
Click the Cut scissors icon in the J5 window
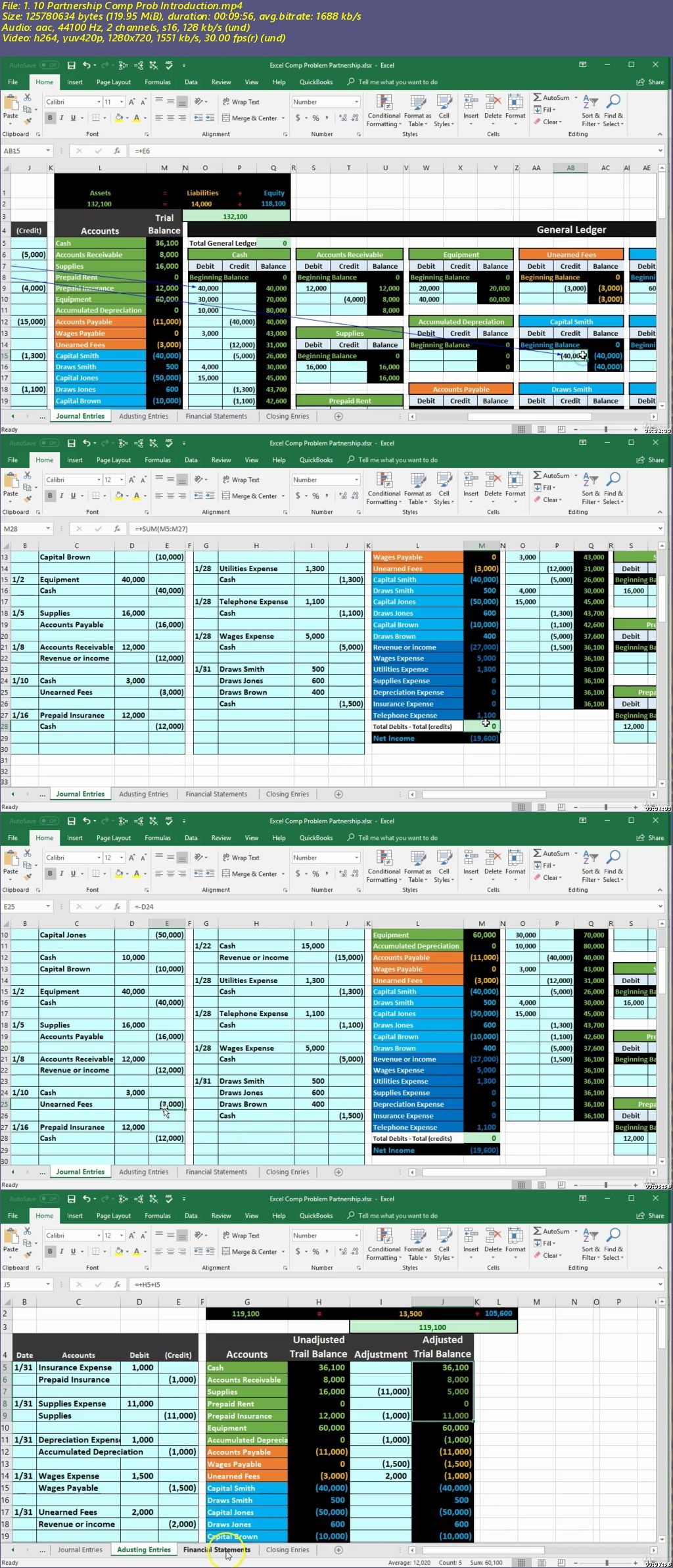28,1230
